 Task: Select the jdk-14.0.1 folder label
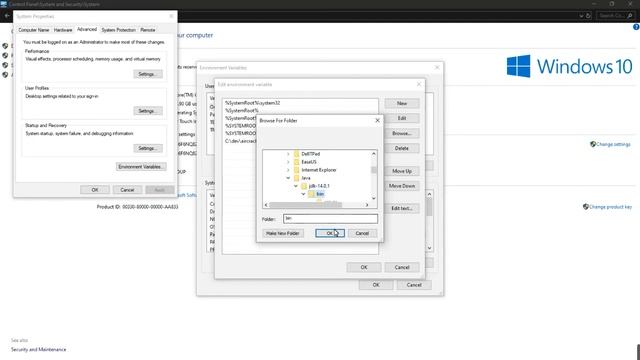click(x=319, y=186)
